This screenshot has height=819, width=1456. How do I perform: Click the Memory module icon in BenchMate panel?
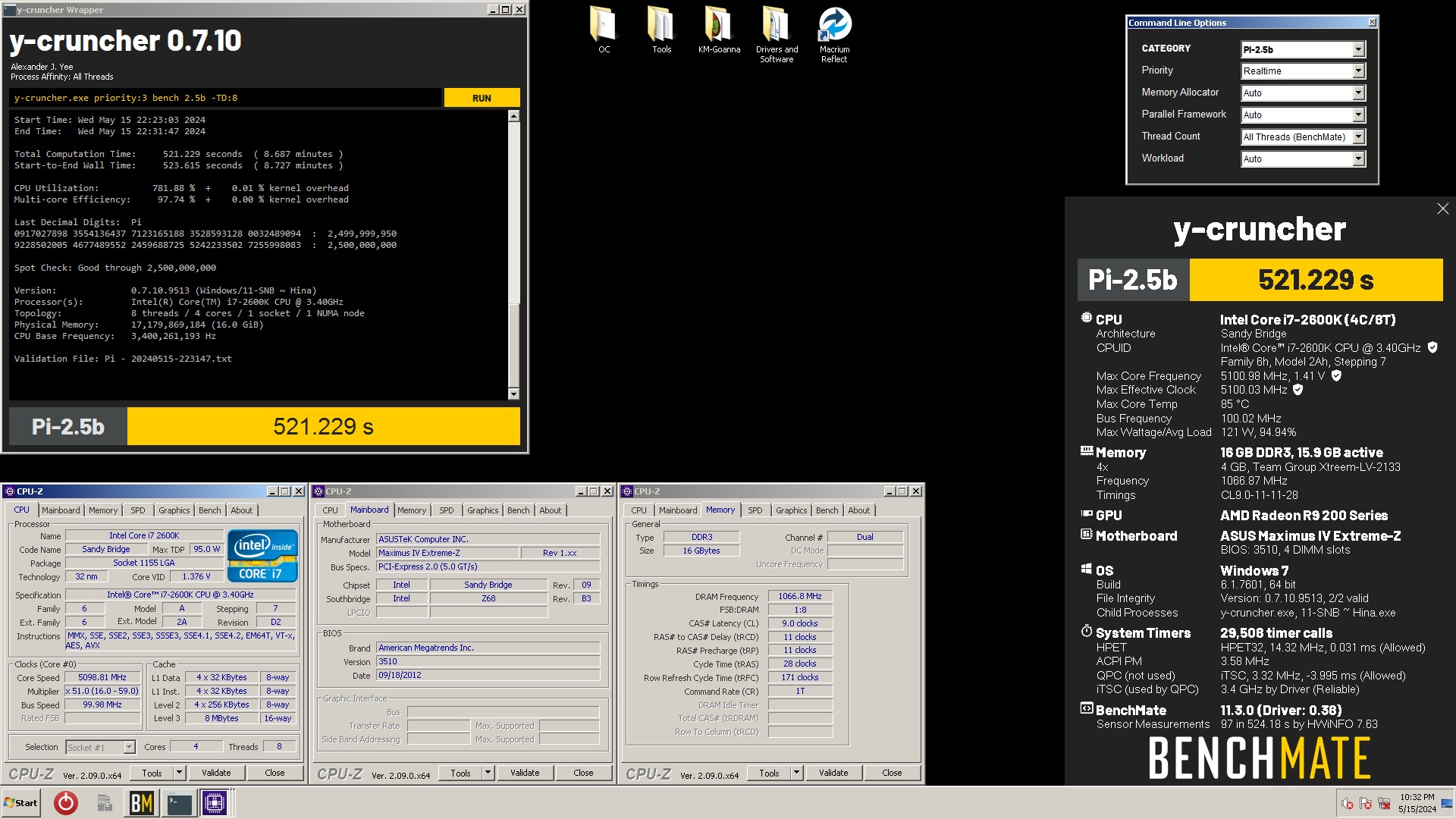tap(1086, 450)
